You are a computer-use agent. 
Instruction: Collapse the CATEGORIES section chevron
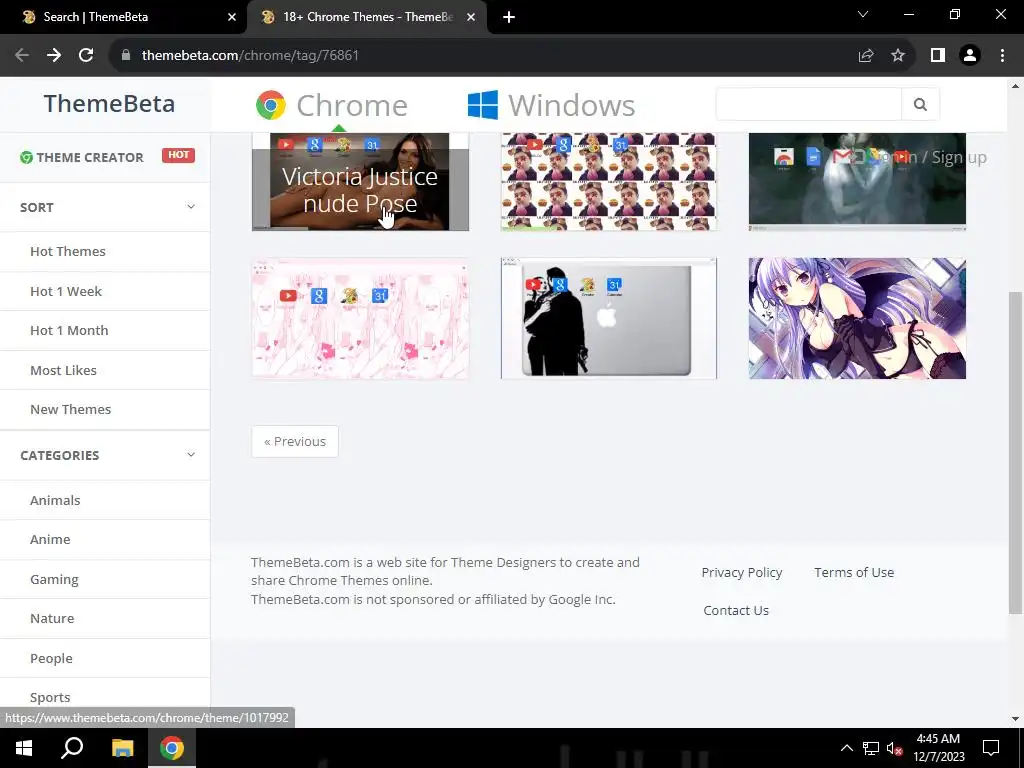point(191,455)
